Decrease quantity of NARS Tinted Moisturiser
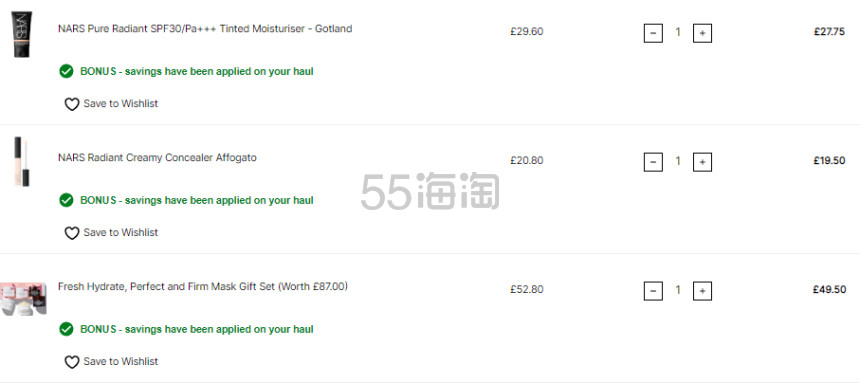 click(x=653, y=33)
